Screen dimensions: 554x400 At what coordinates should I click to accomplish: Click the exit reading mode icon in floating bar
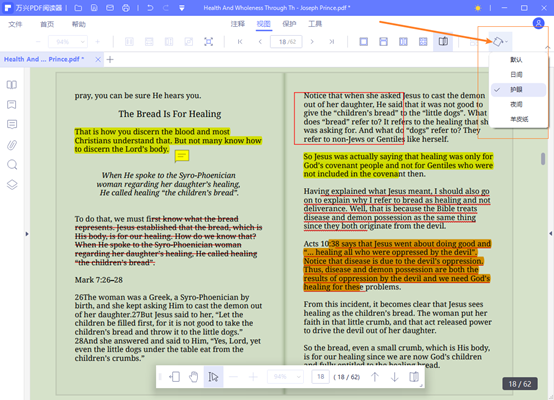pyautogui.click(x=175, y=377)
